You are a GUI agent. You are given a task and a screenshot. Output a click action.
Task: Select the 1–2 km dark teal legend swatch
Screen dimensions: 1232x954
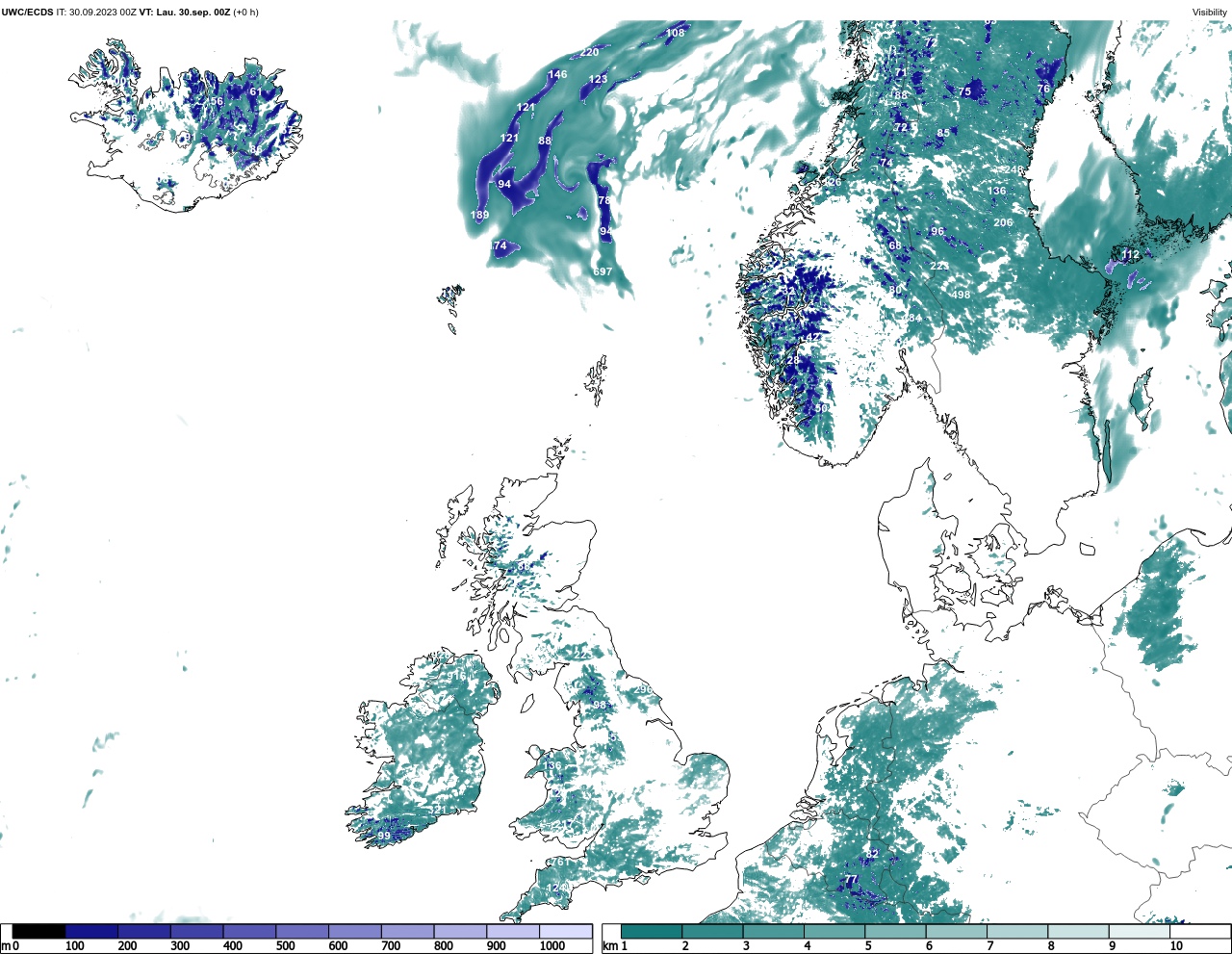pos(652,932)
